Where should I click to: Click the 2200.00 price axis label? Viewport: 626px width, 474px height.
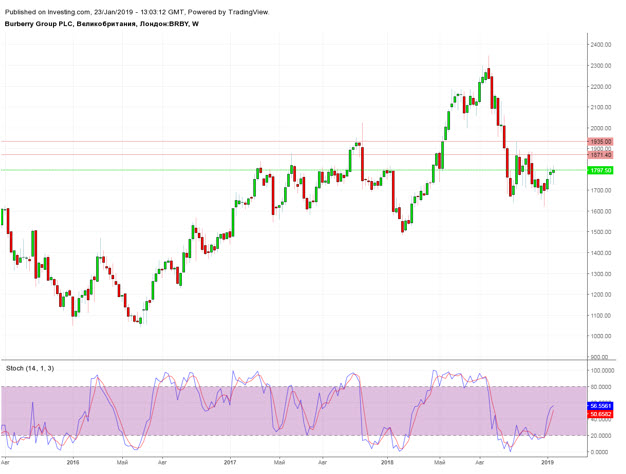[600, 87]
